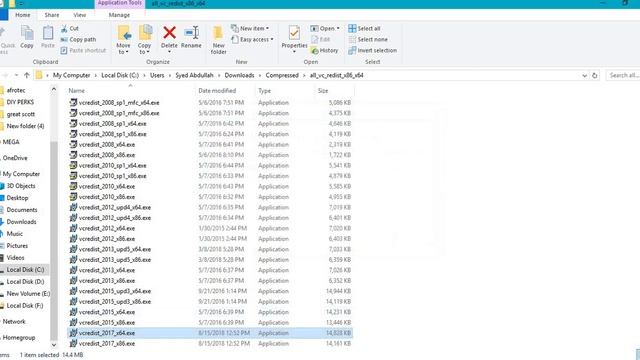Open Network in navigation pane
Screen dimensions: 640x360
(14, 322)
